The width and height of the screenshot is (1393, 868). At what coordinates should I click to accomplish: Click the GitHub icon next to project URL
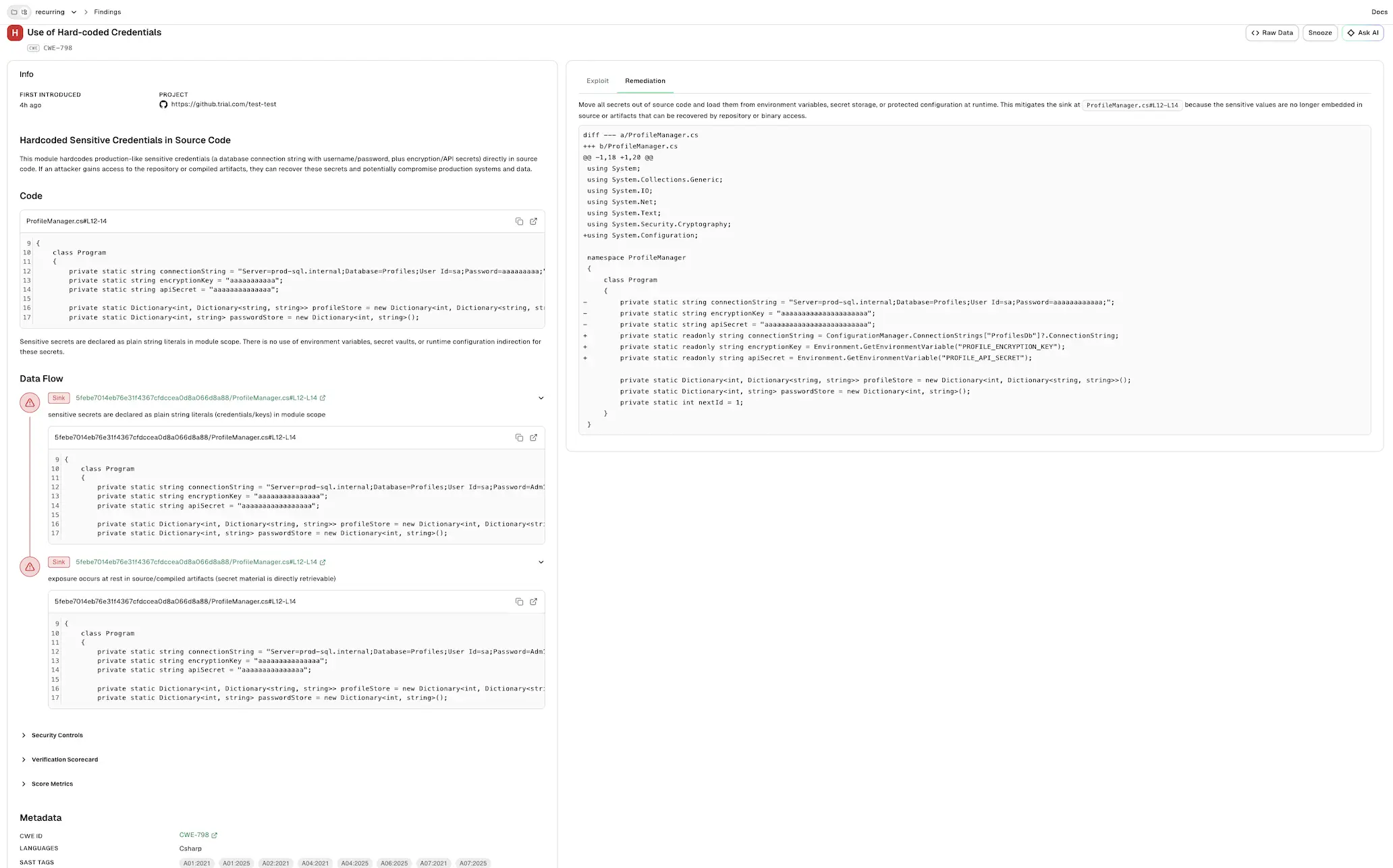pyautogui.click(x=163, y=105)
